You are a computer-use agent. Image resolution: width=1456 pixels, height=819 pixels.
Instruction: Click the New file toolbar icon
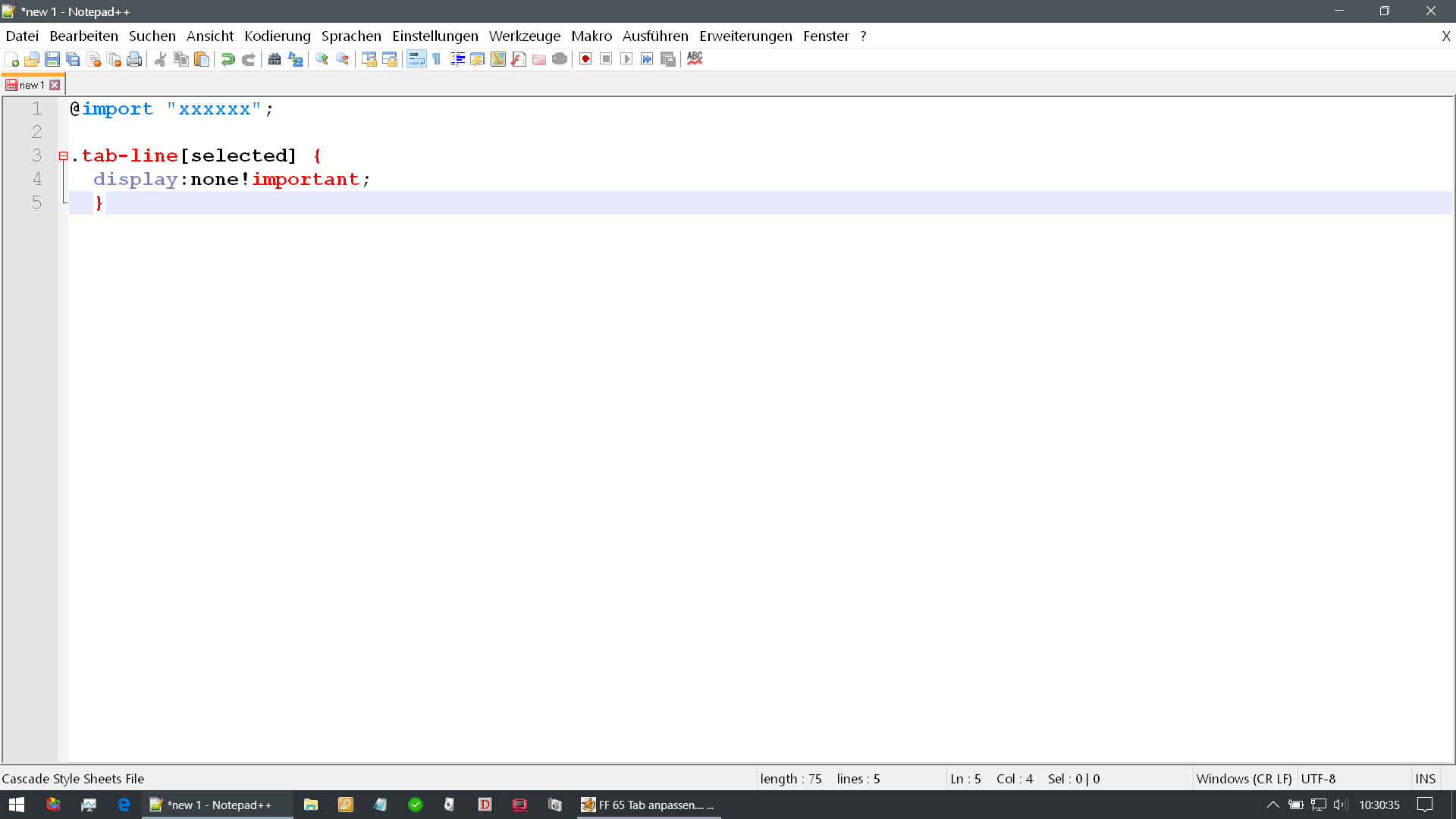[11, 59]
